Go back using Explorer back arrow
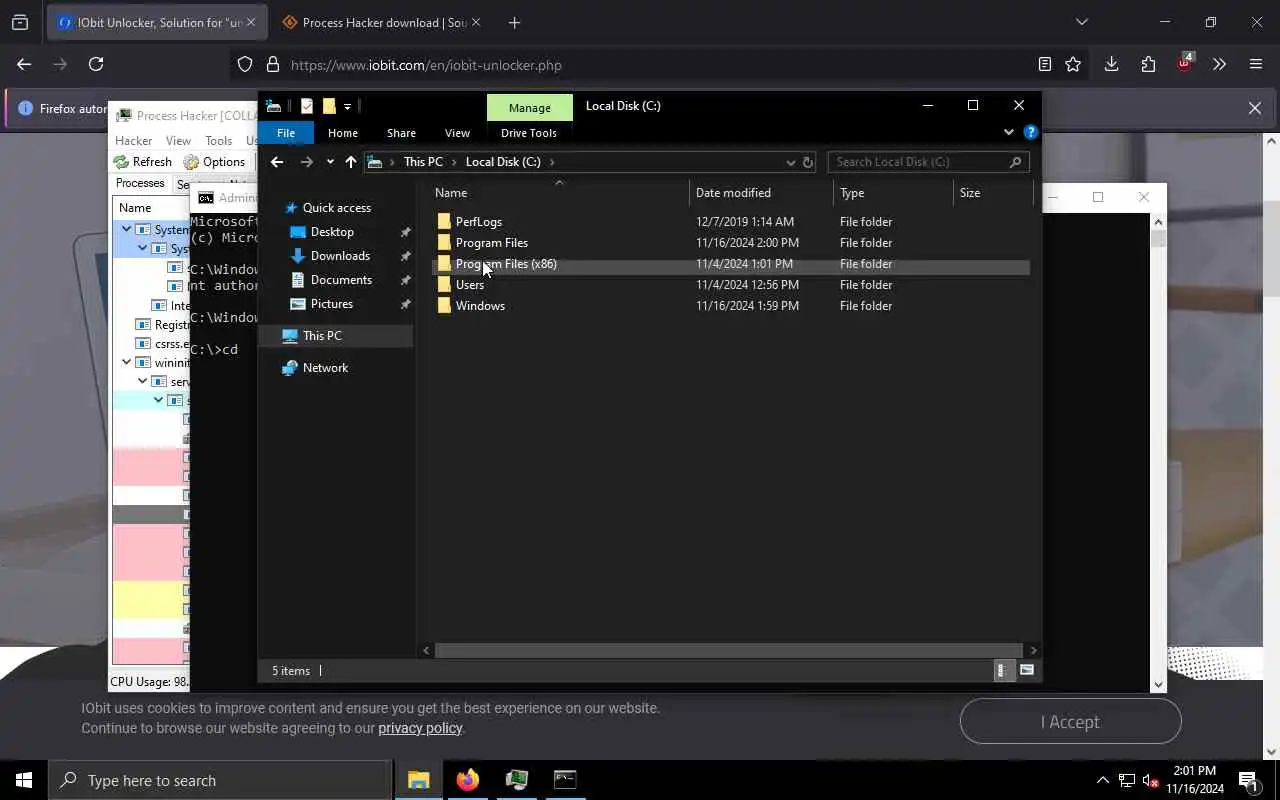This screenshot has height=800, width=1280. [x=277, y=162]
